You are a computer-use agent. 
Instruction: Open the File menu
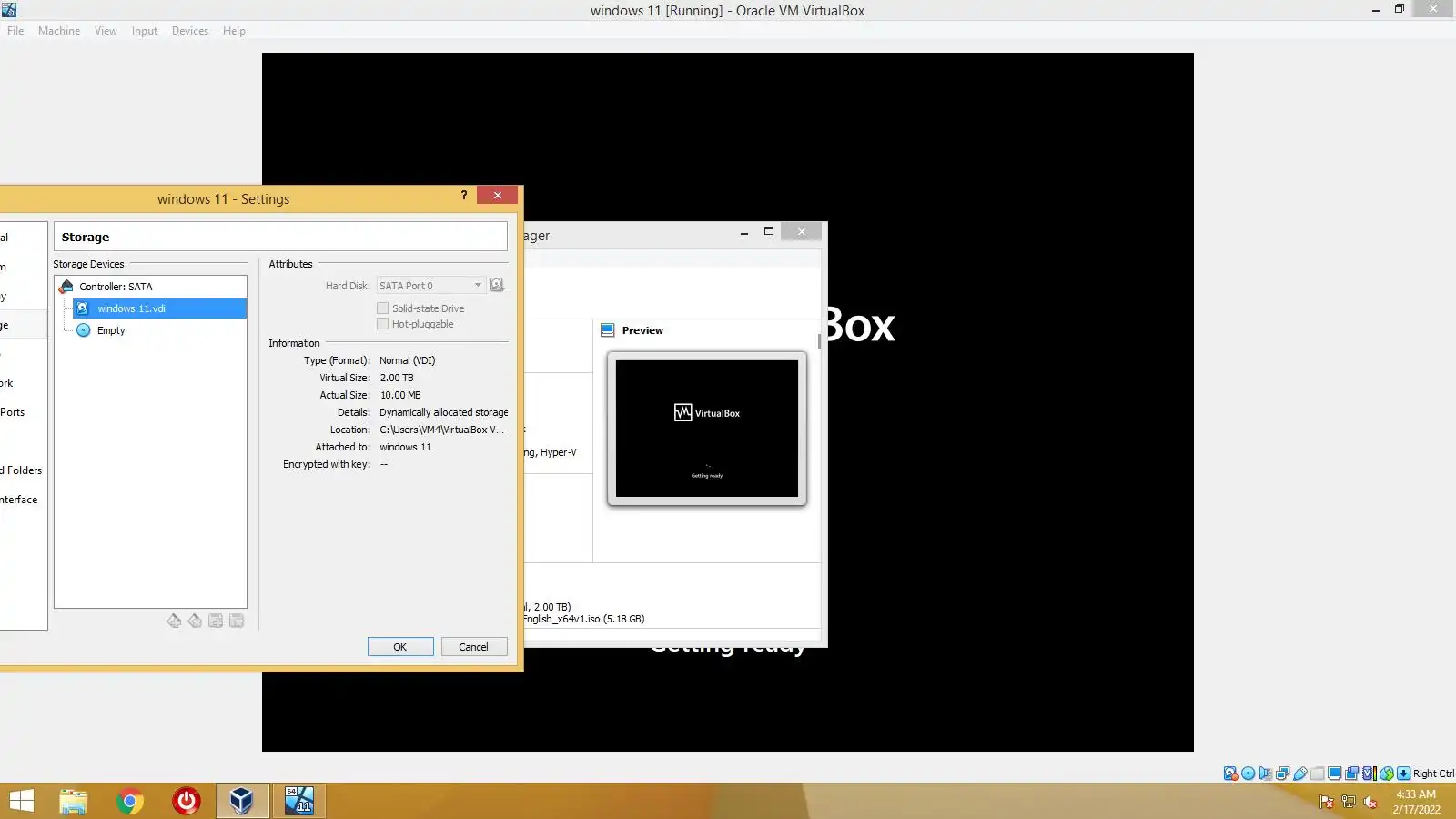coord(15,31)
